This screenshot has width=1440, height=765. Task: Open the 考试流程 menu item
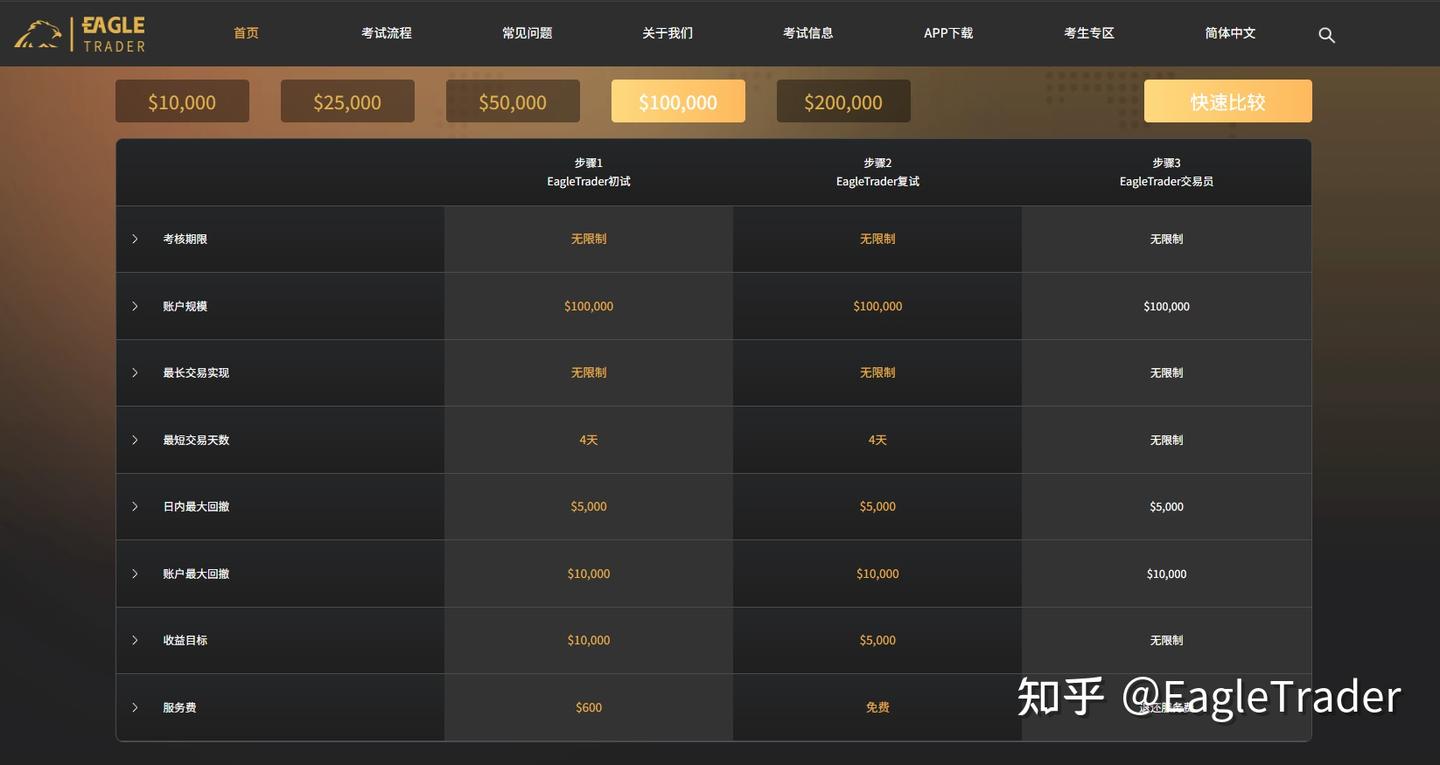387,33
